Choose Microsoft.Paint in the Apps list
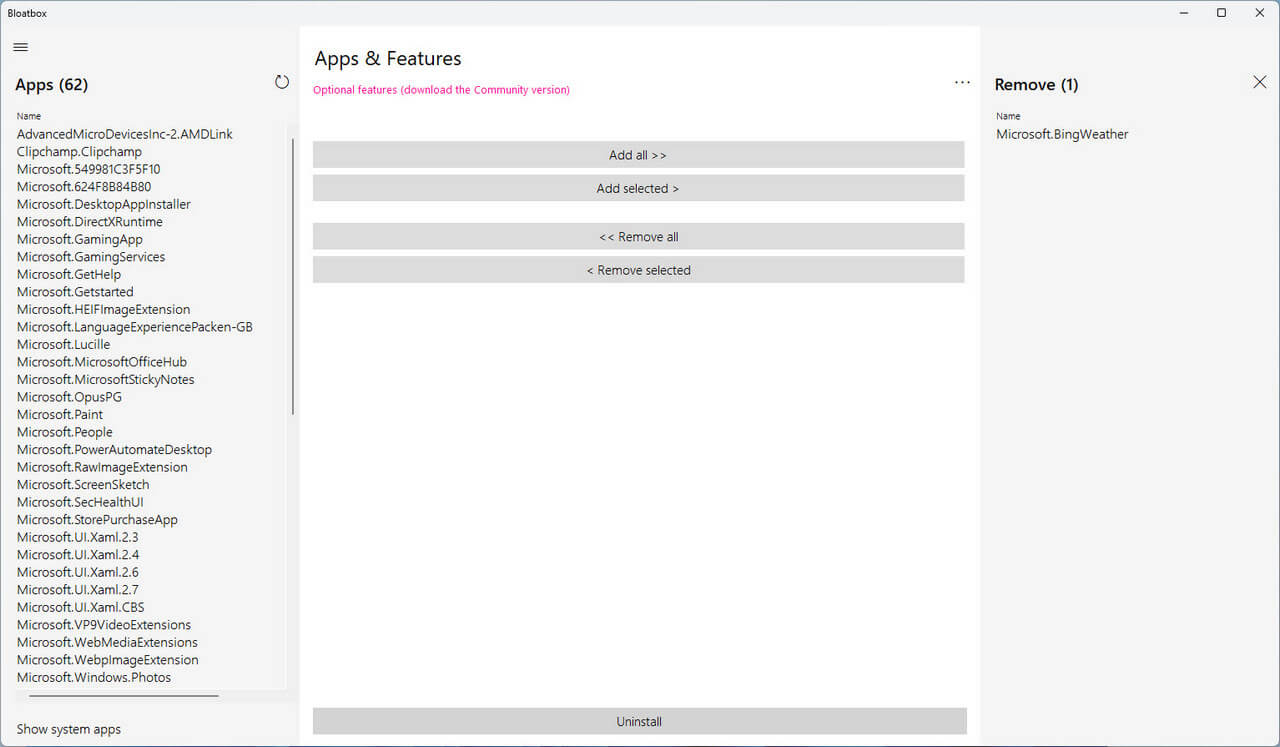 (60, 414)
